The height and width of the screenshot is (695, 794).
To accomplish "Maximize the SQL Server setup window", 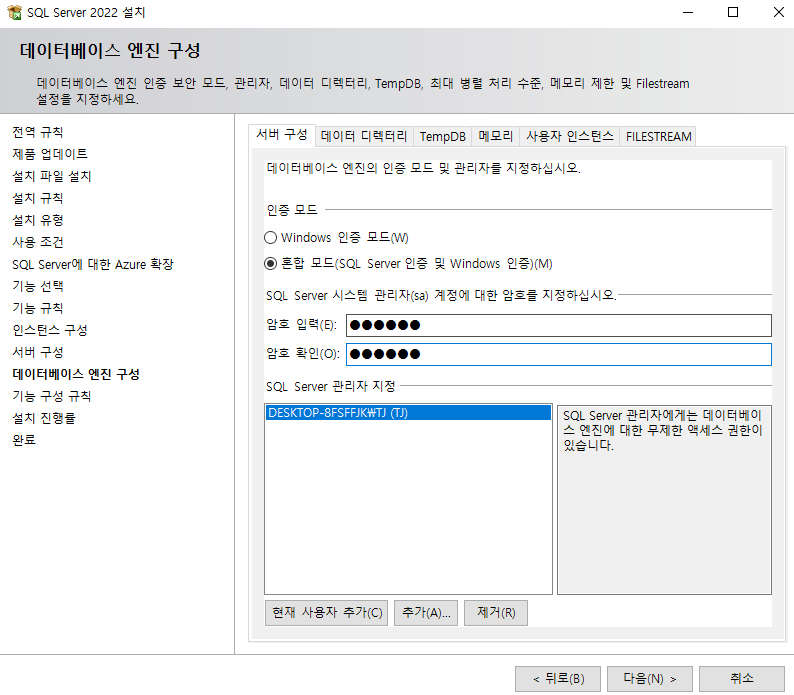I will pyautogui.click(x=733, y=12).
